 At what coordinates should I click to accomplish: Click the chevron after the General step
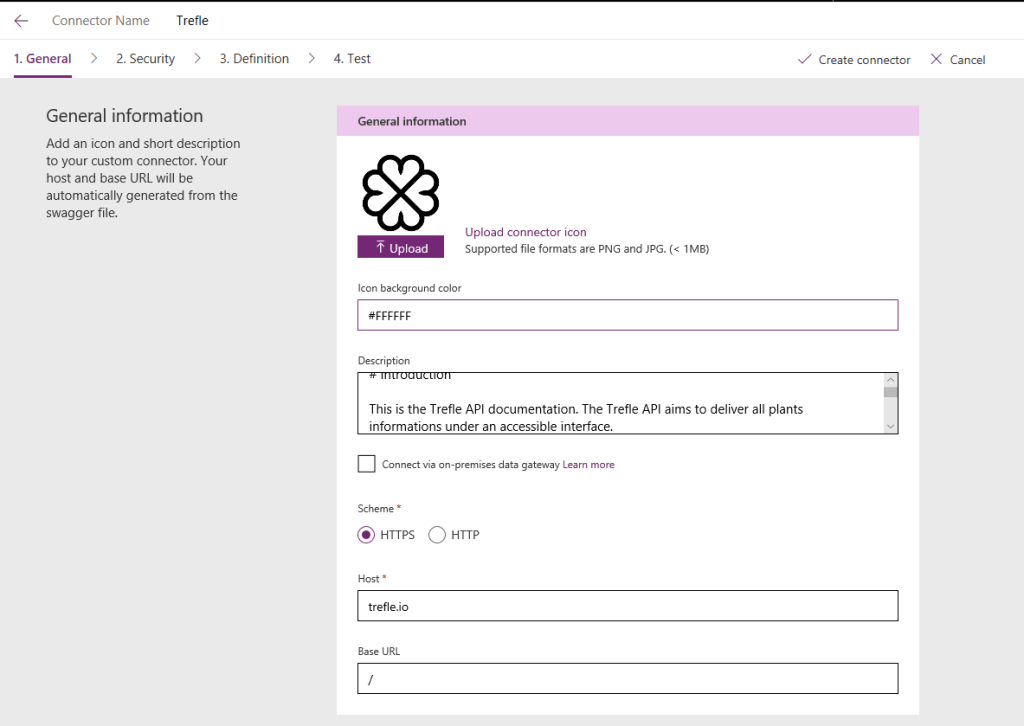pyautogui.click(x=94, y=58)
